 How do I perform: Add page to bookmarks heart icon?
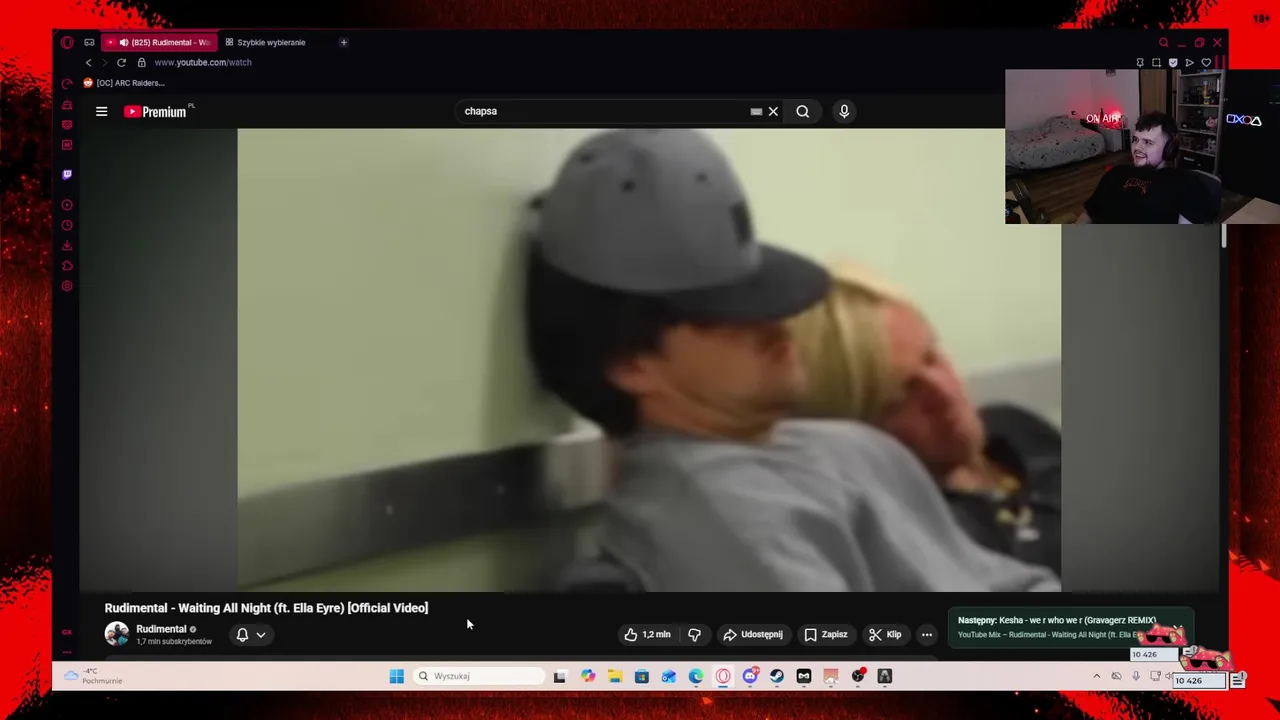(x=1206, y=62)
